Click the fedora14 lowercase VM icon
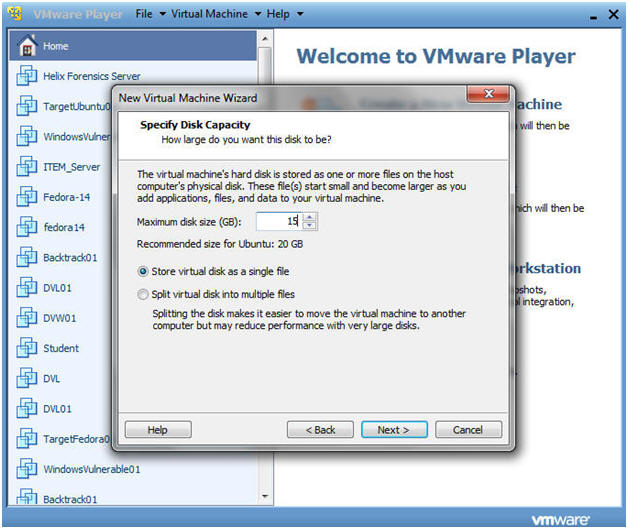The height and width of the screenshot is (529, 628). pyautogui.click(x=27, y=227)
